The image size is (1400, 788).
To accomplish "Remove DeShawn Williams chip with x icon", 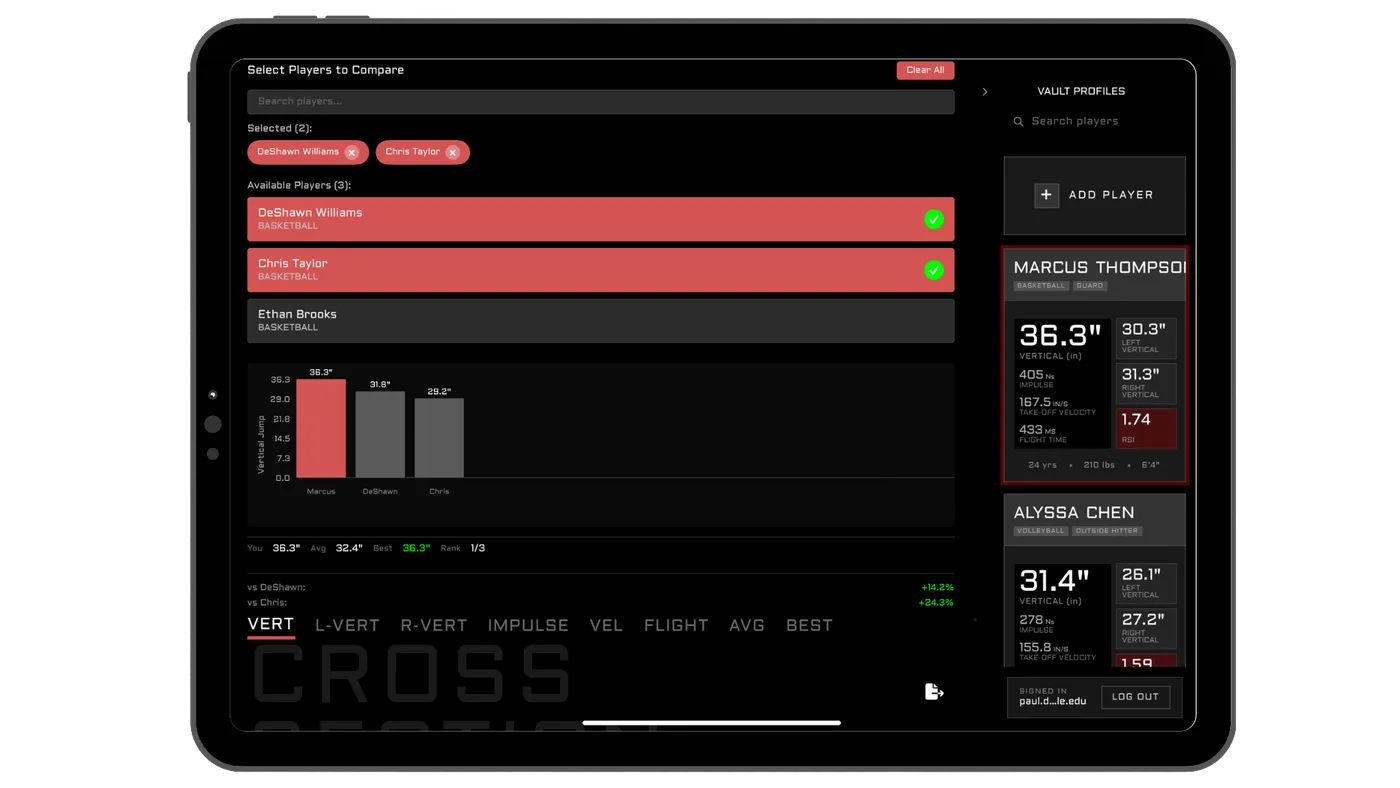I will coord(352,152).
